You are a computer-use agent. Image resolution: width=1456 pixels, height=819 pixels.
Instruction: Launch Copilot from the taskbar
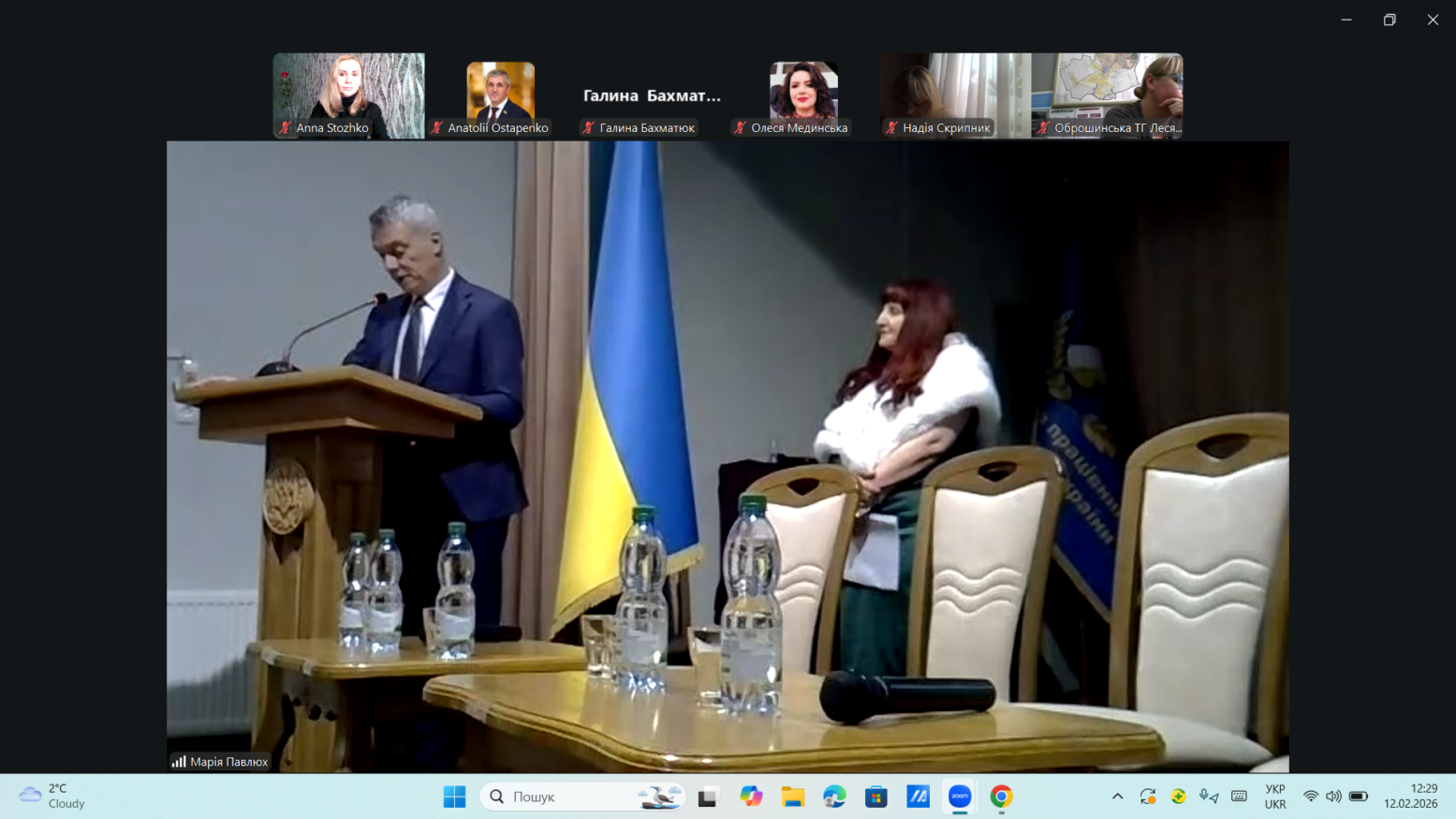[751, 797]
